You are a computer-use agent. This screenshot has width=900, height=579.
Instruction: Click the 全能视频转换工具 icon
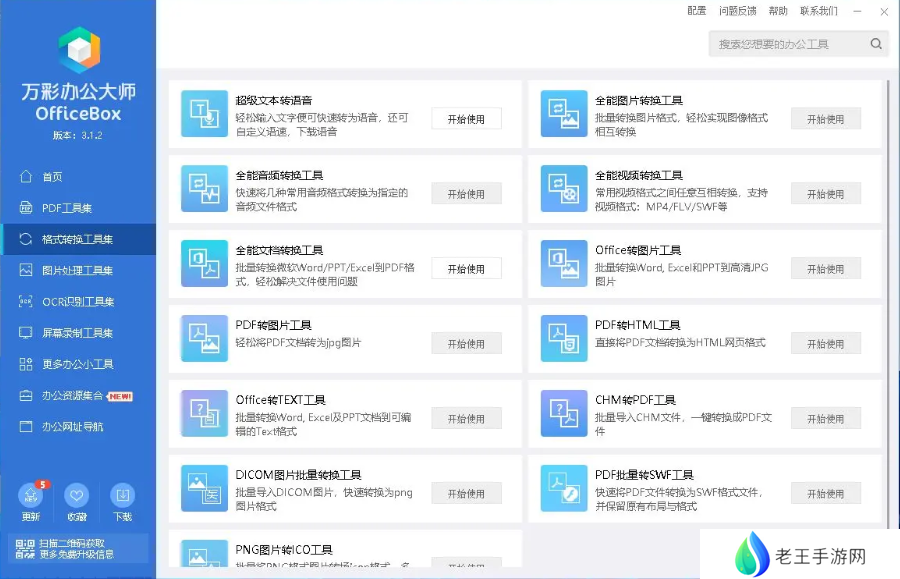pyautogui.click(x=564, y=189)
